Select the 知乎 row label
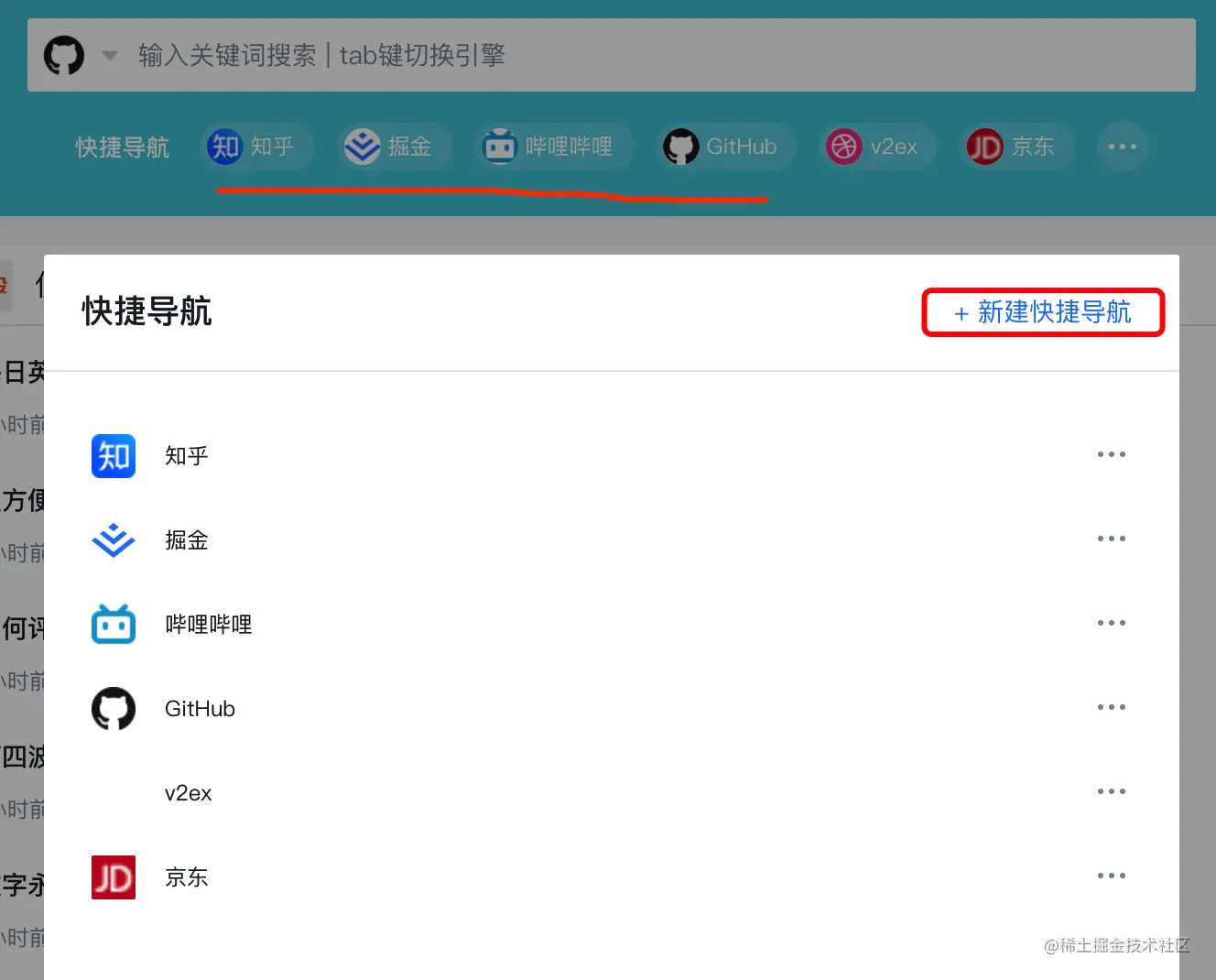The image size is (1216, 980). coord(187,456)
